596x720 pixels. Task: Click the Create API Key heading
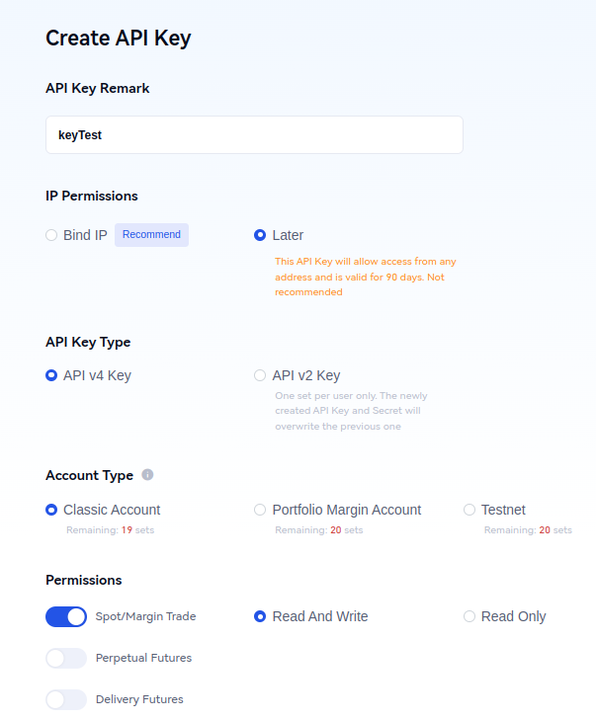[x=118, y=38]
